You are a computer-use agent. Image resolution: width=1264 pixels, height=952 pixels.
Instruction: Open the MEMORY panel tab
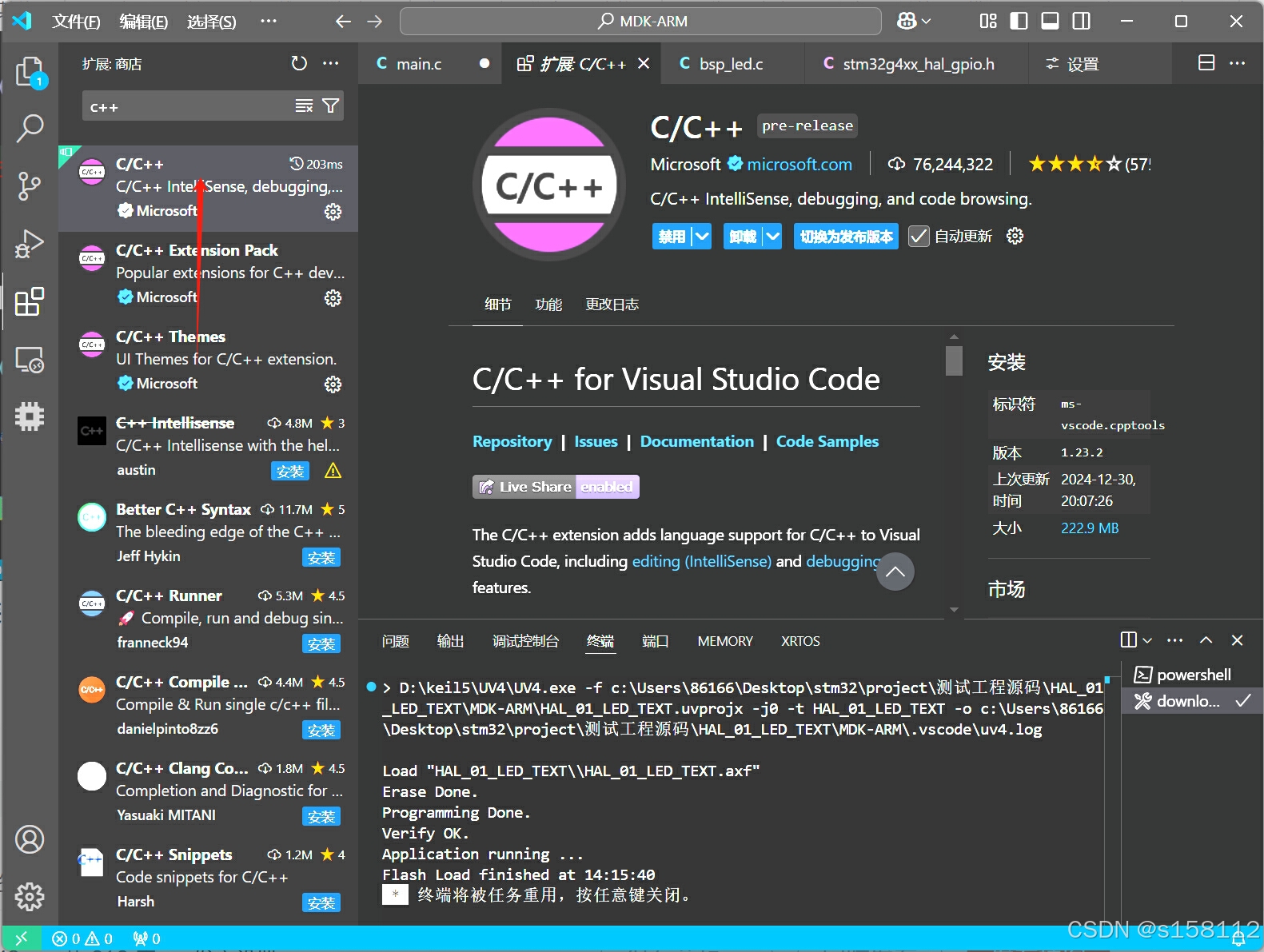coord(725,641)
